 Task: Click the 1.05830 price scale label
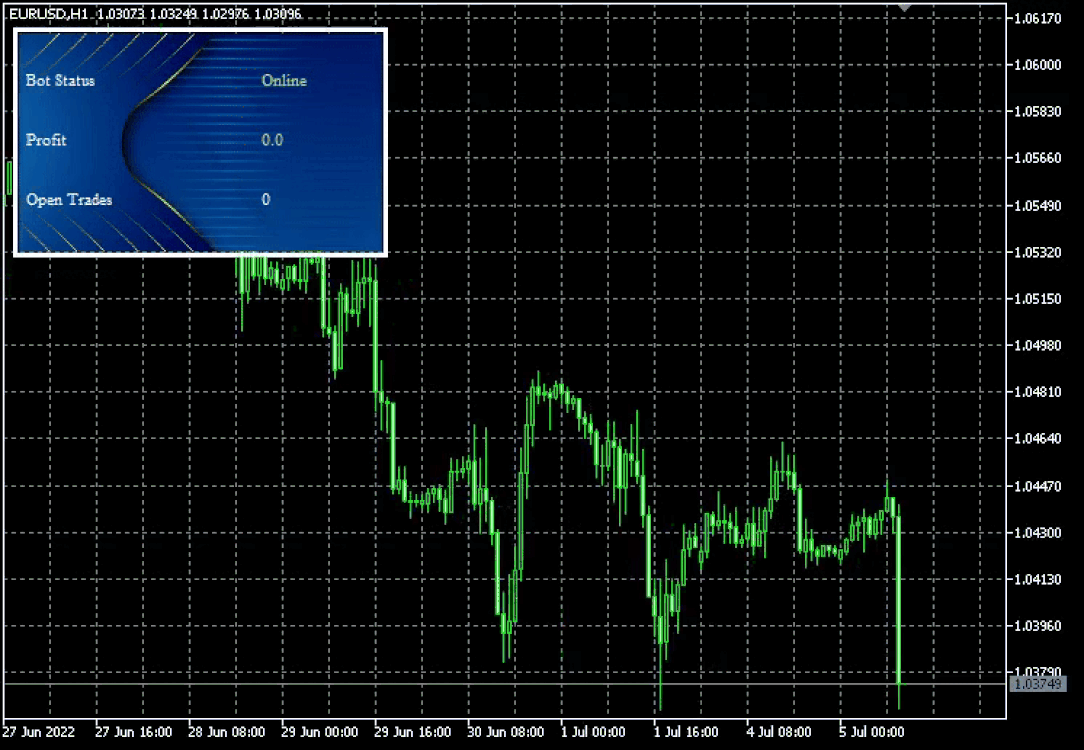click(1037, 111)
